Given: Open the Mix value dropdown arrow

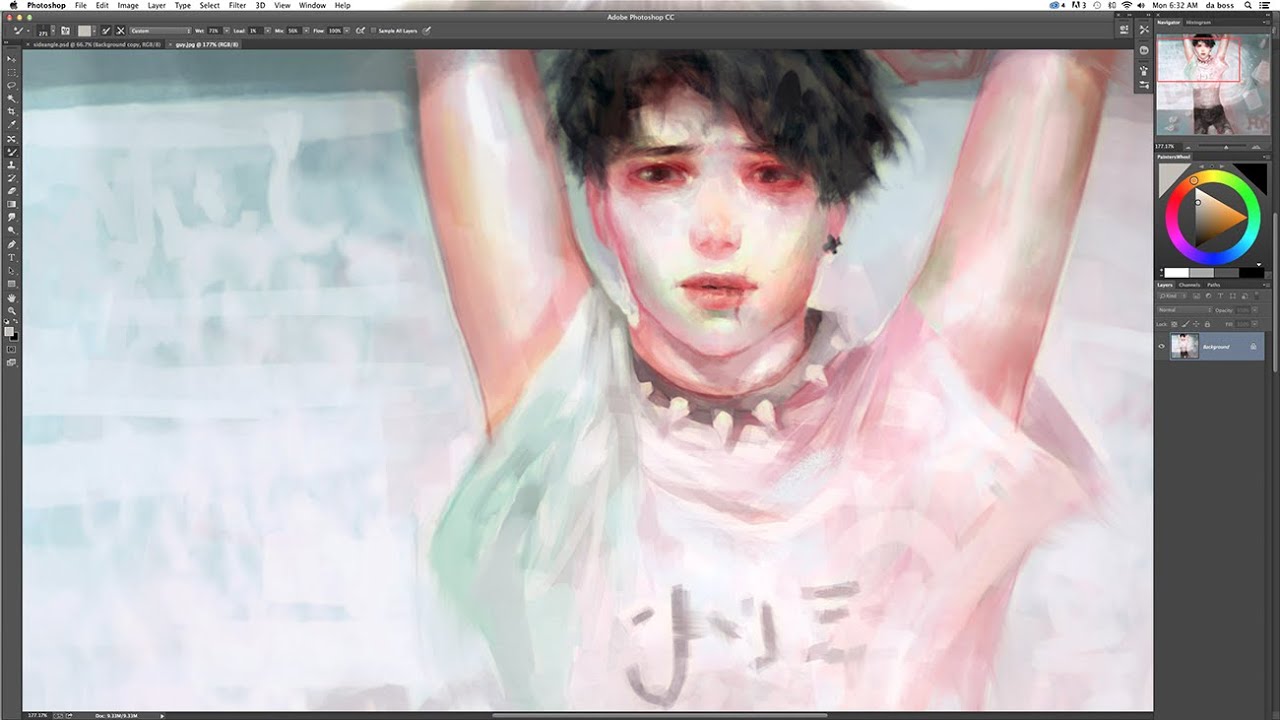Looking at the screenshot, I should (x=306, y=31).
